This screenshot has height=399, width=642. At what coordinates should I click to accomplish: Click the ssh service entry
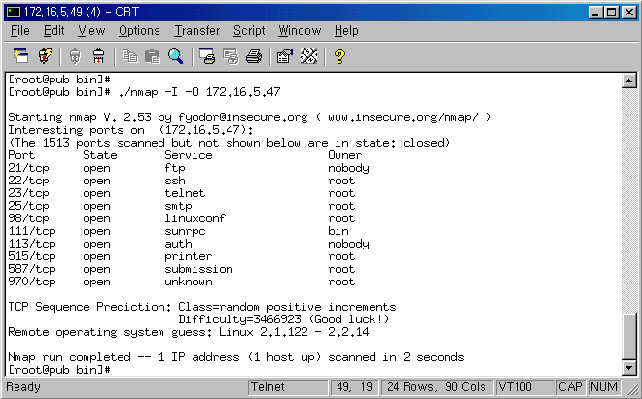click(175, 180)
